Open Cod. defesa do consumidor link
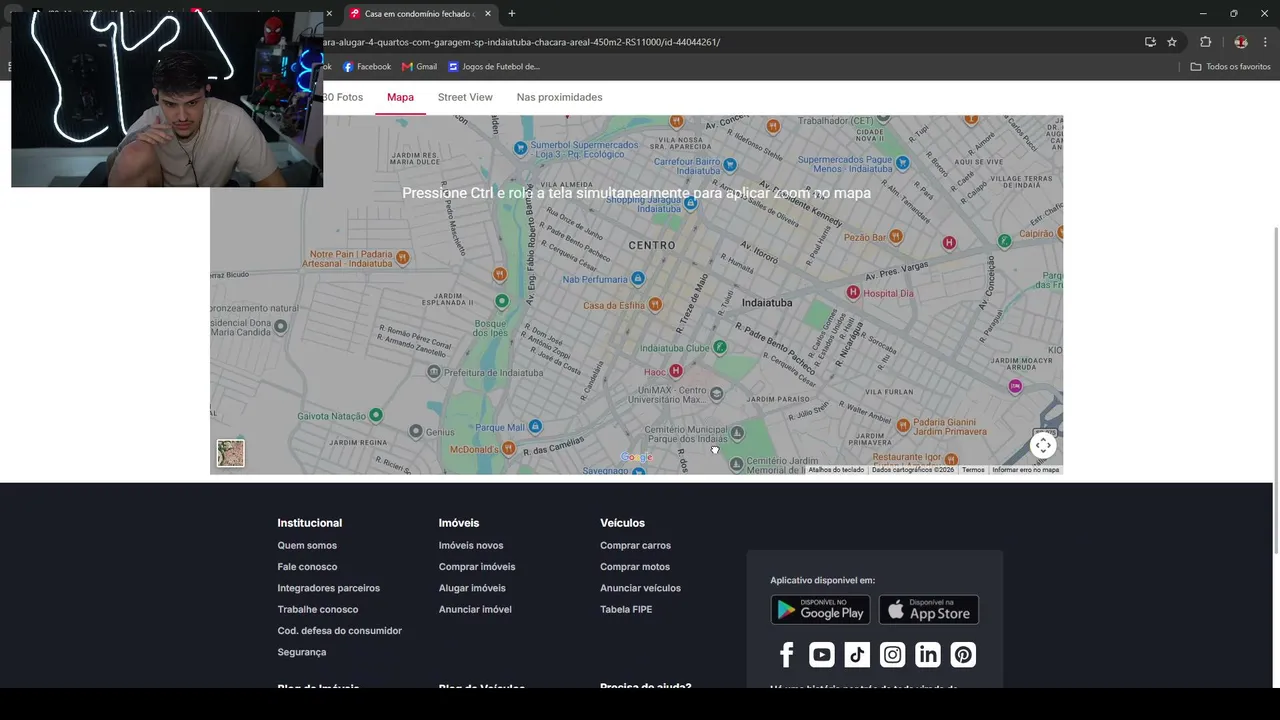This screenshot has width=1280, height=720. coord(339,631)
